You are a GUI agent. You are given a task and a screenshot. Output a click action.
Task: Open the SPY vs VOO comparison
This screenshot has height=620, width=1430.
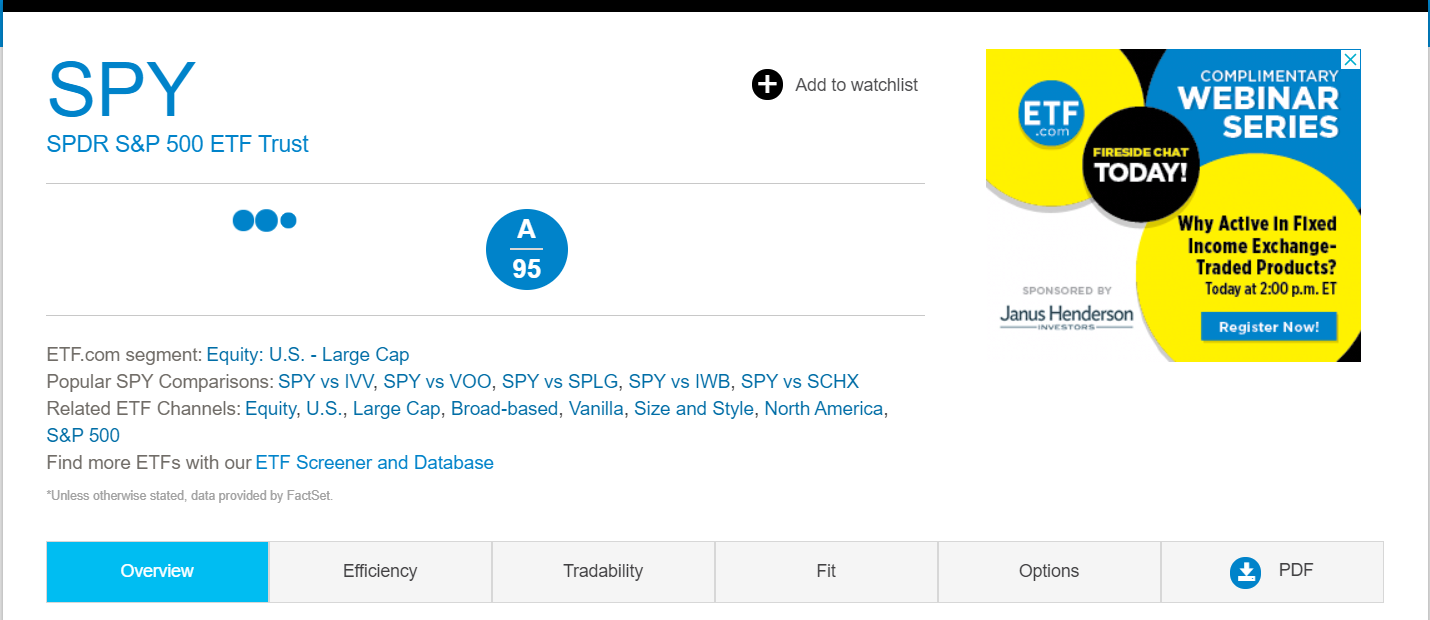438,382
